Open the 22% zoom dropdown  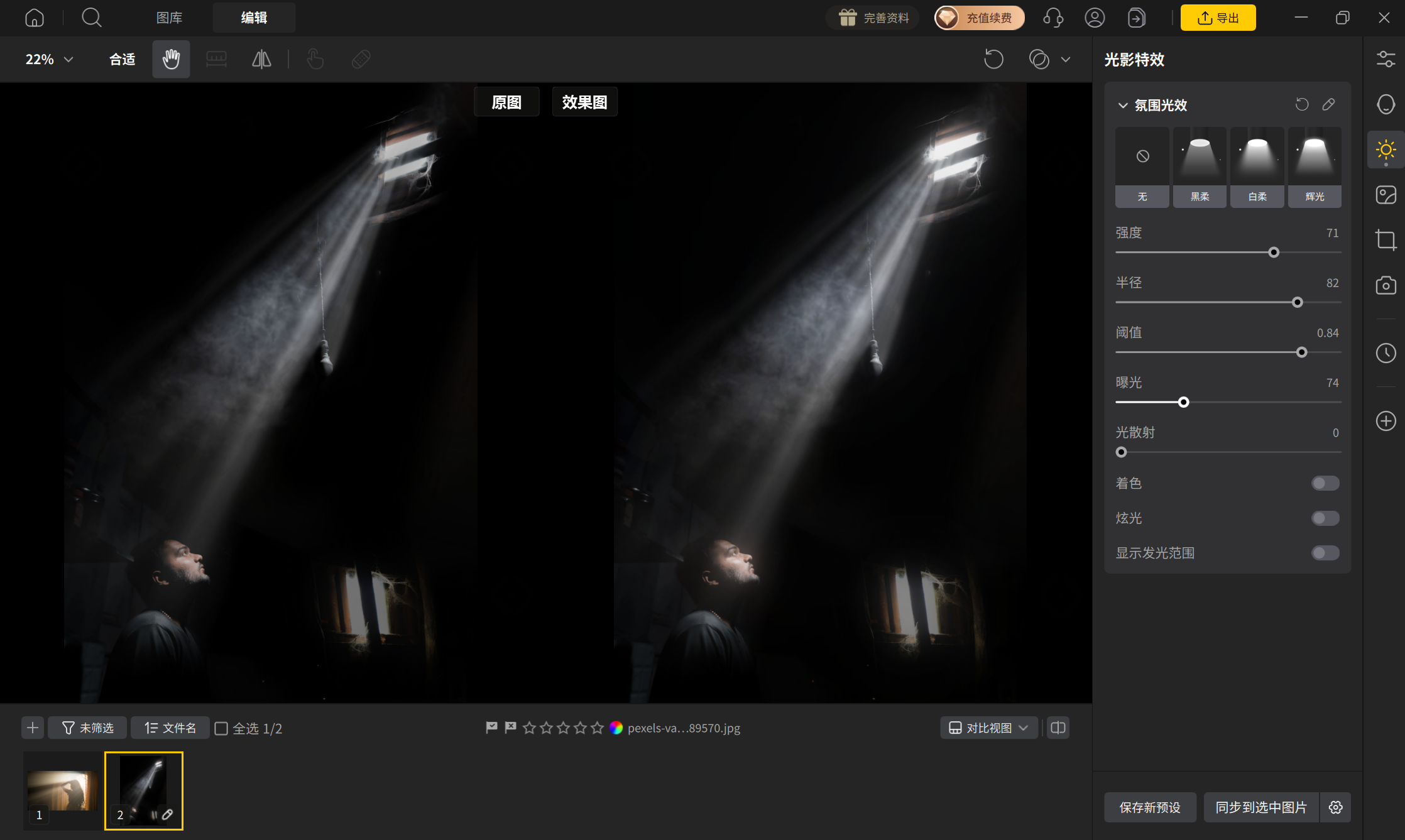[x=49, y=59]
